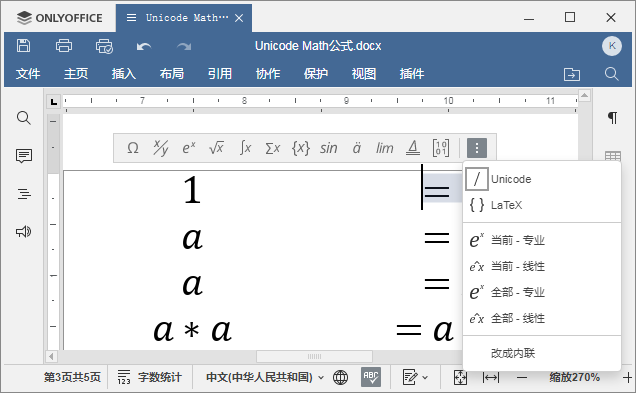Open the Find panel in left sidebar
Screen dimensions: 636x393
(24, 118)
